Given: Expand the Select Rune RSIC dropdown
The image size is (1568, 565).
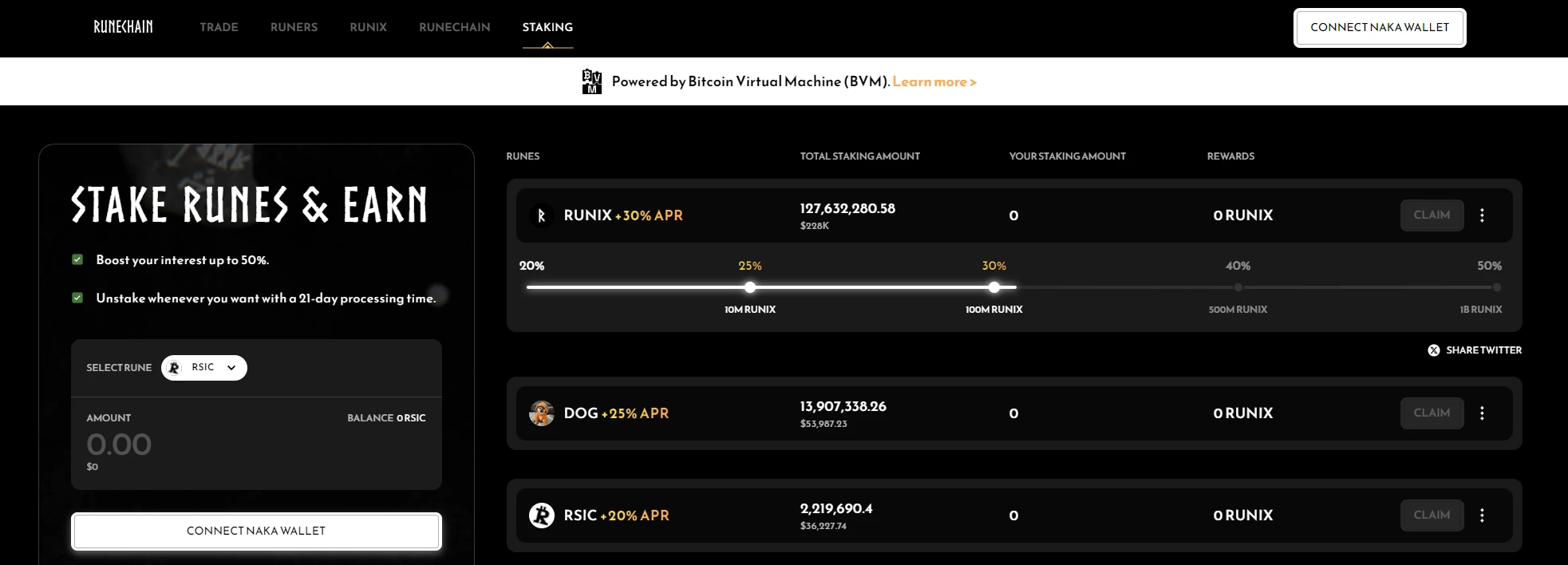Looking at the screenshot, I should (204, 368).
